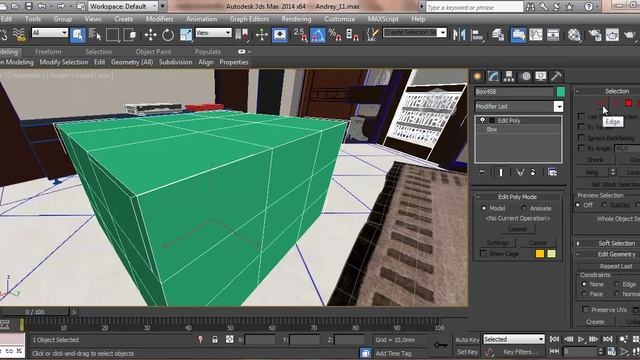Open the Modifier List dropdown
This screenshot has width=640, height=360.
[x=519, y=107]
